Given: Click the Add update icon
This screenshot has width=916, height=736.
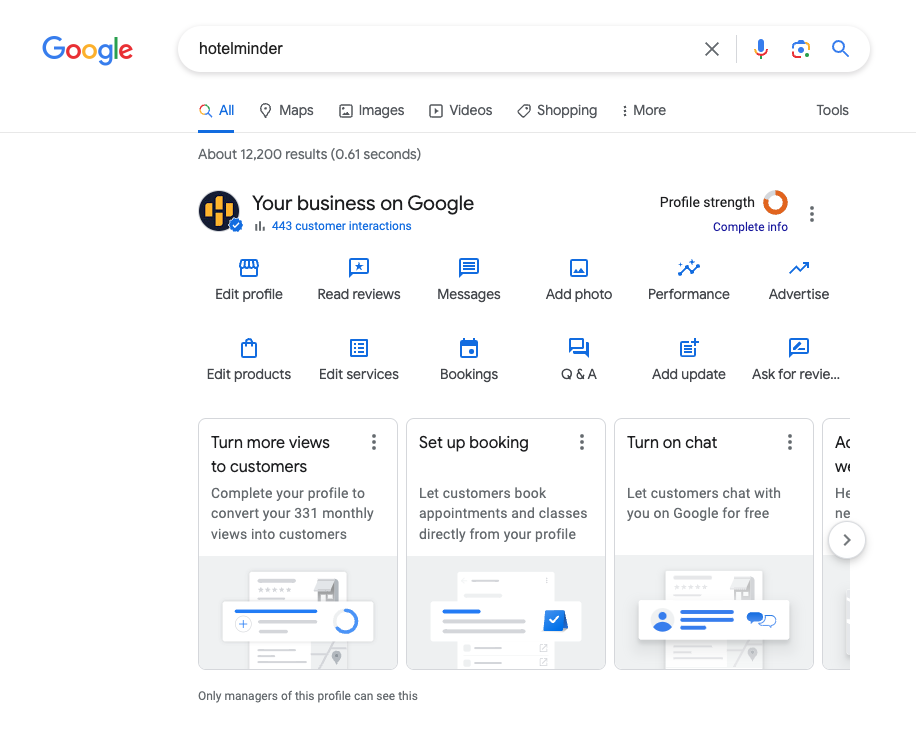Looking at the screenshot, I should click(689, 348).
